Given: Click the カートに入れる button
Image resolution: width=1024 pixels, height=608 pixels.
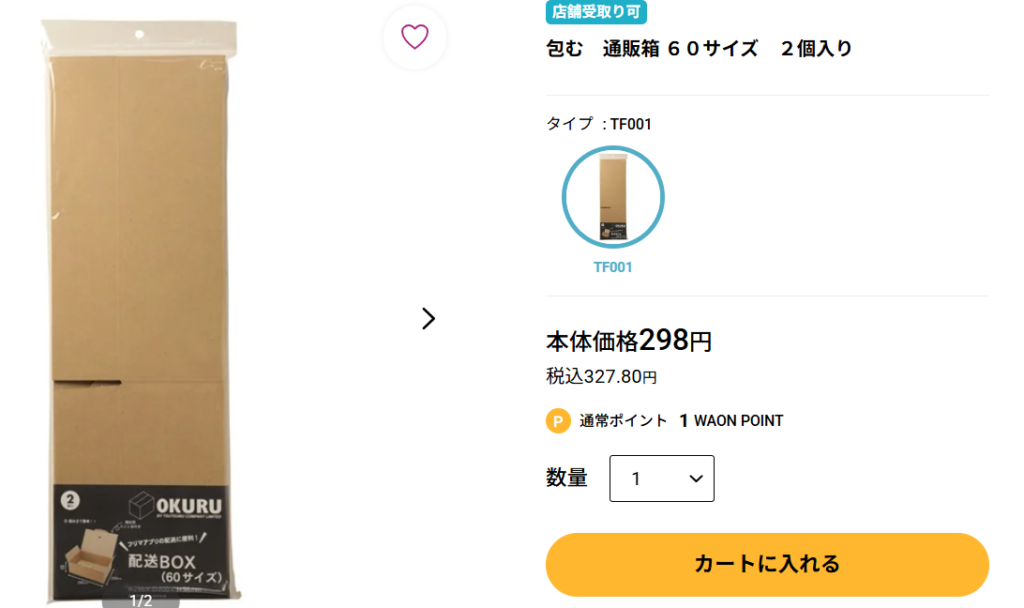Looking at the screenshot, I should 767,564.
